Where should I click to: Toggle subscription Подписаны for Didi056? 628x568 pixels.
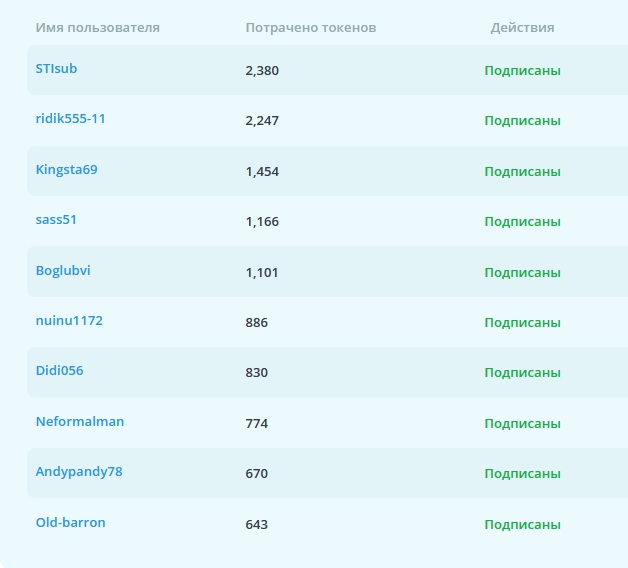point(522,373)
